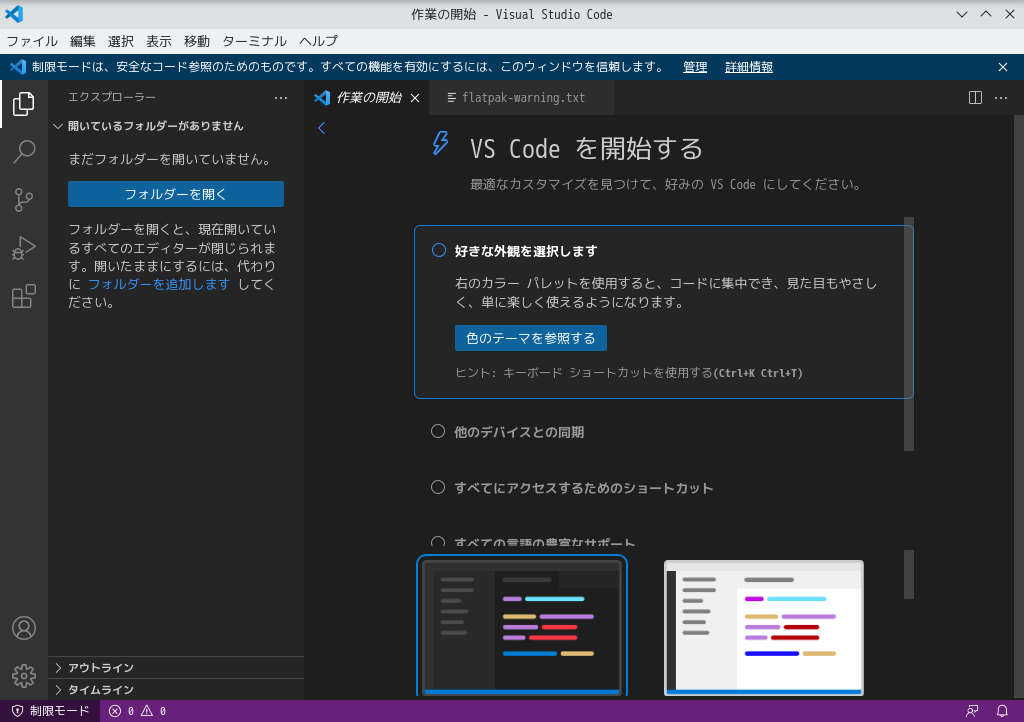Image resolution: width=1024 pixels, height=722 pixels.
Task: Open the ターミナル menu
Action: (x=254, y=41)
